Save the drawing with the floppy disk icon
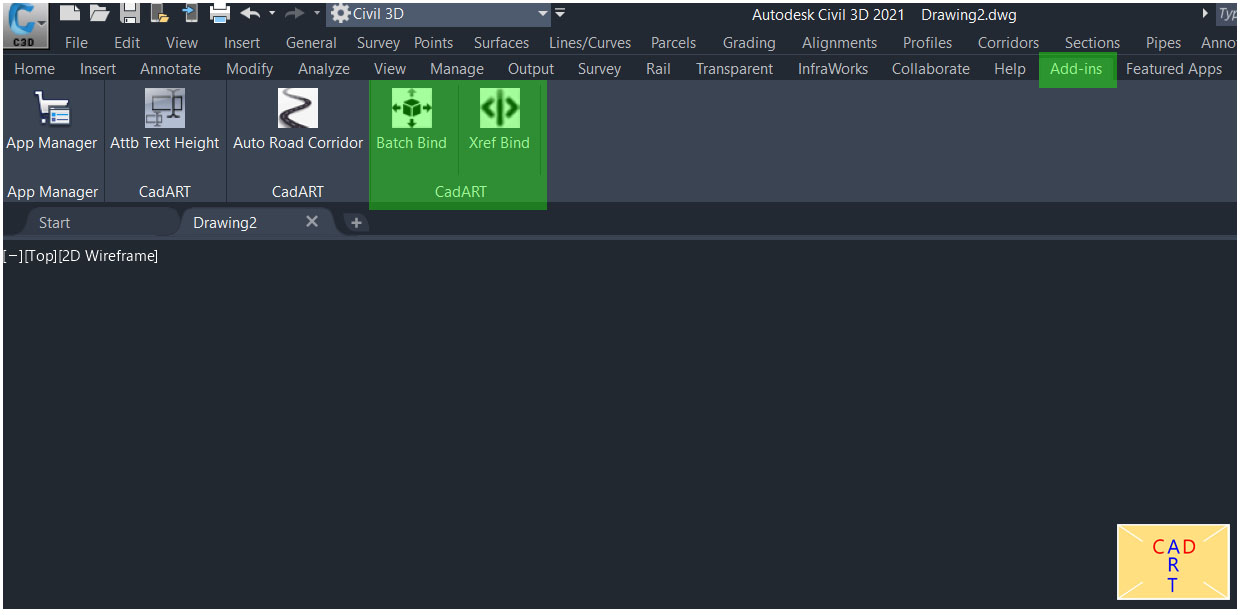Viewport: 1240px width, 615px height. [130, 13]
